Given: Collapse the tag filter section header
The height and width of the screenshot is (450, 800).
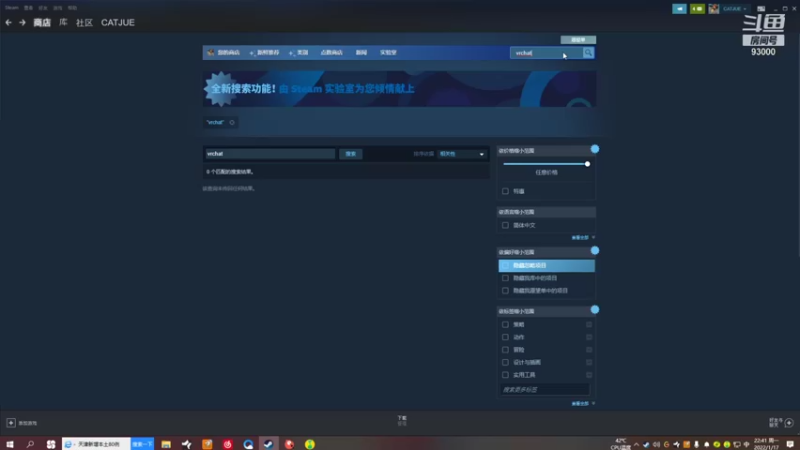Looking at the screenshot, I should coord(546,311).
